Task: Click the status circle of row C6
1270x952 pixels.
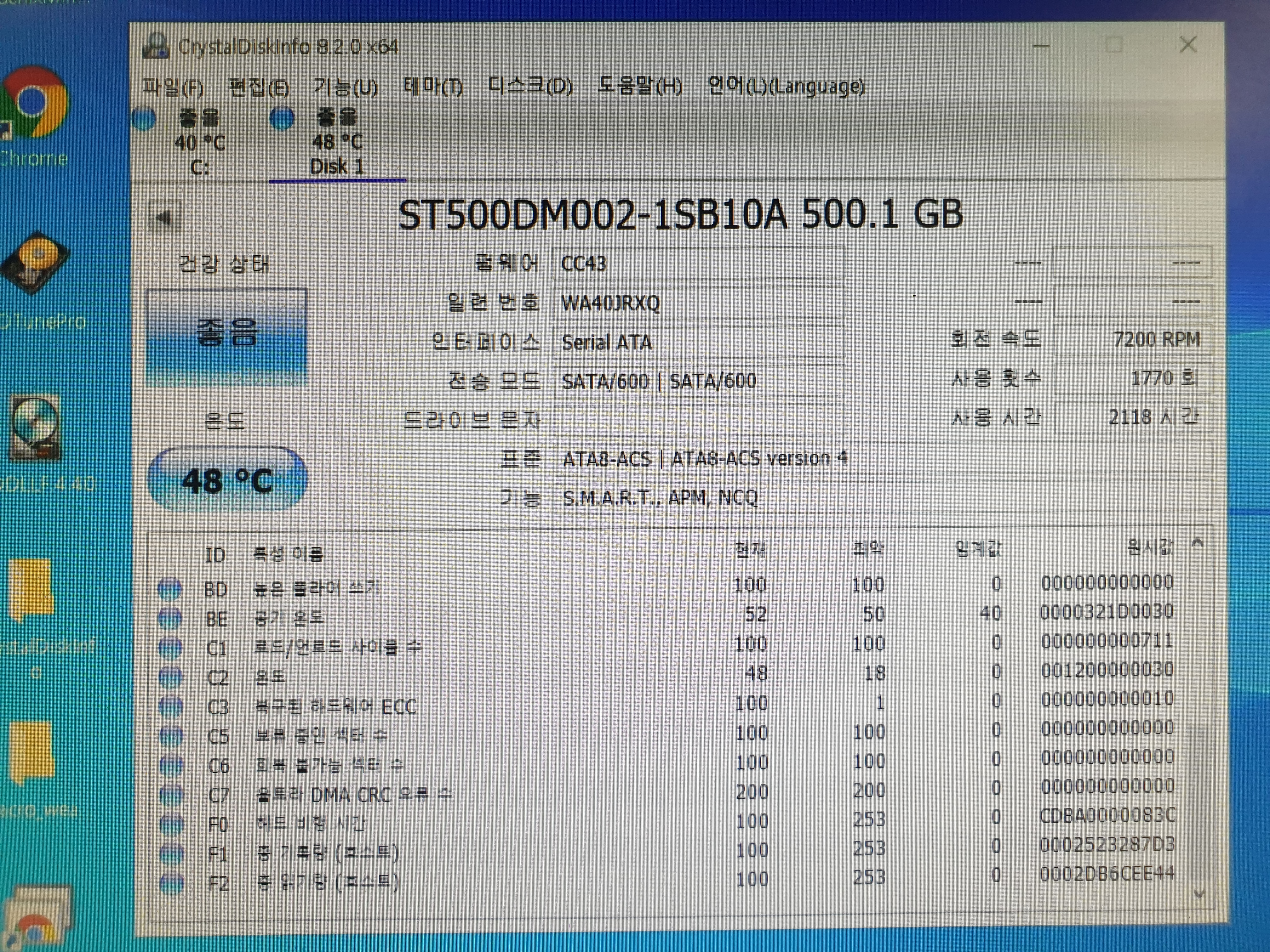Action: click(x=172, y=765)
